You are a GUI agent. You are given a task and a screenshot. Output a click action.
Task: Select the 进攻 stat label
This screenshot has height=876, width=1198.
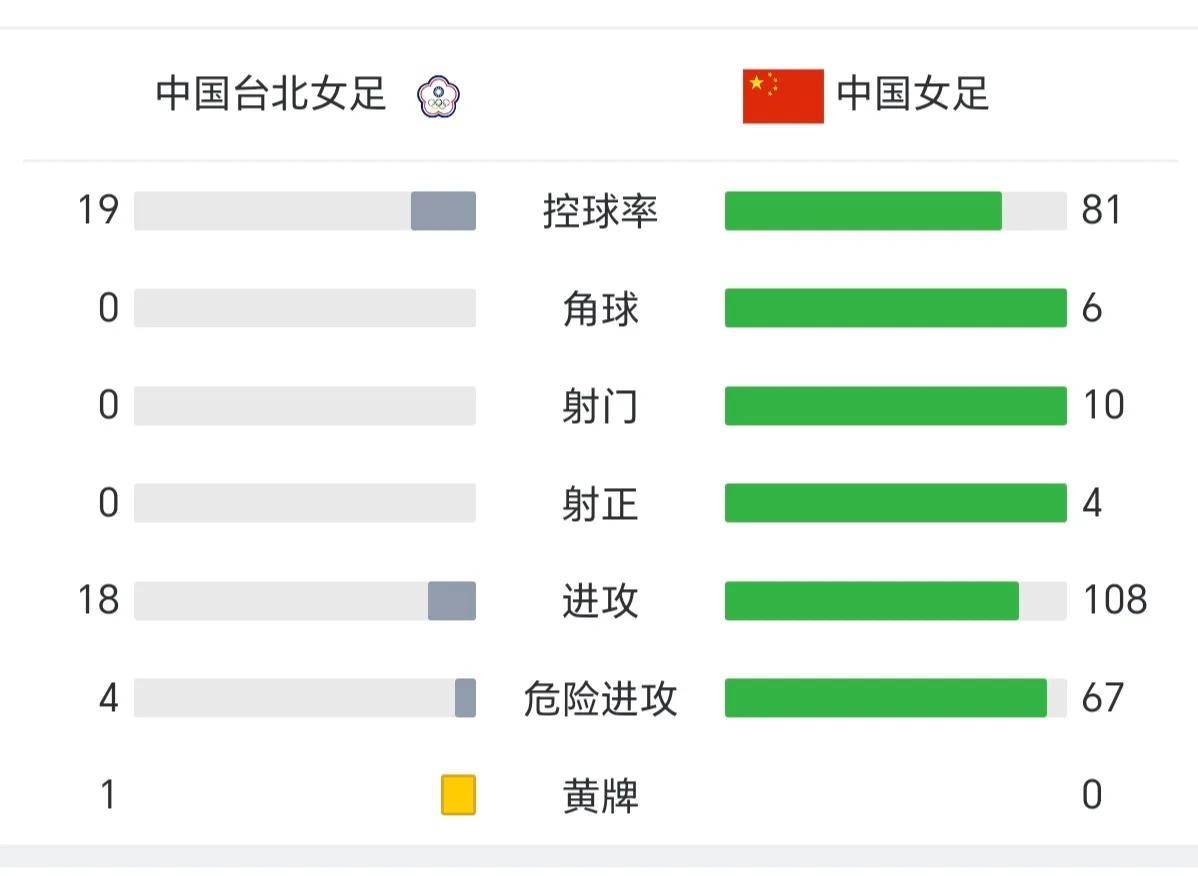601,601
